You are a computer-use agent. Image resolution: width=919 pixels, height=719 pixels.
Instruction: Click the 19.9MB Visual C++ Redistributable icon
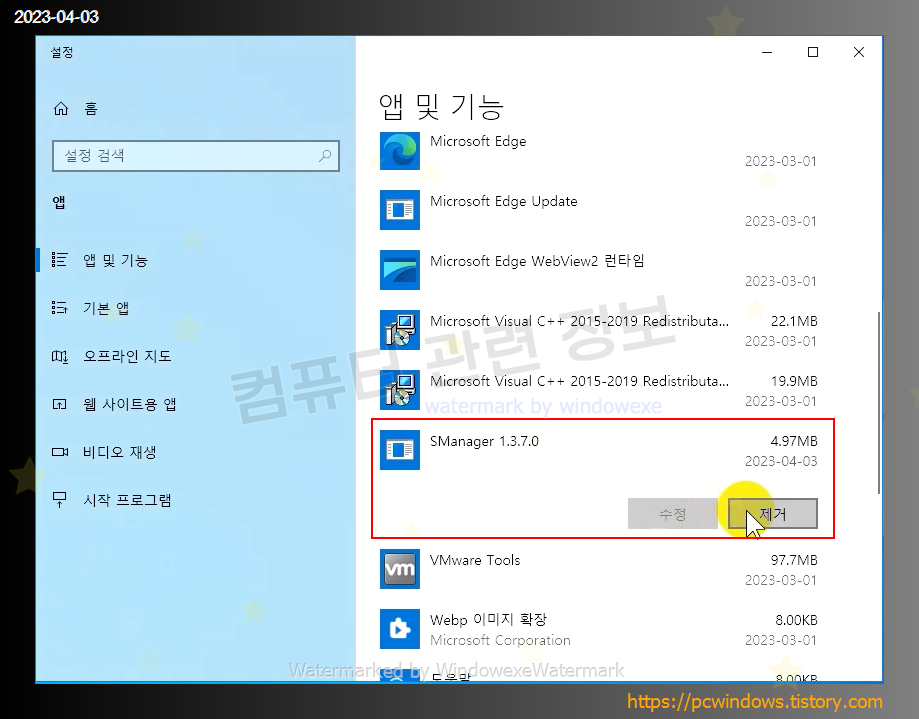(x=400, y=390)
